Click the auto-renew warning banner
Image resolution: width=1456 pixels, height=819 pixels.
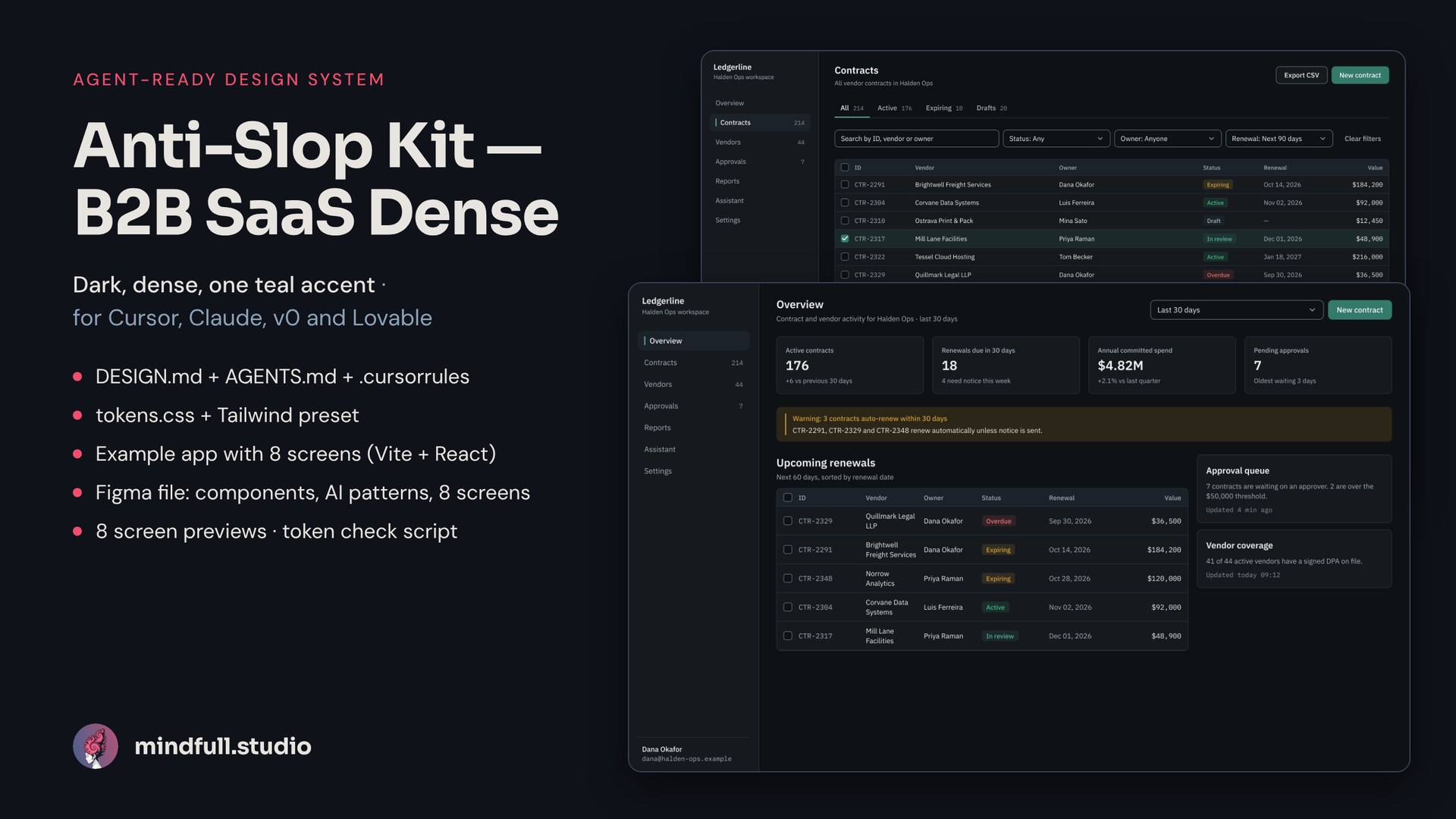click(x=1084, y=425)
